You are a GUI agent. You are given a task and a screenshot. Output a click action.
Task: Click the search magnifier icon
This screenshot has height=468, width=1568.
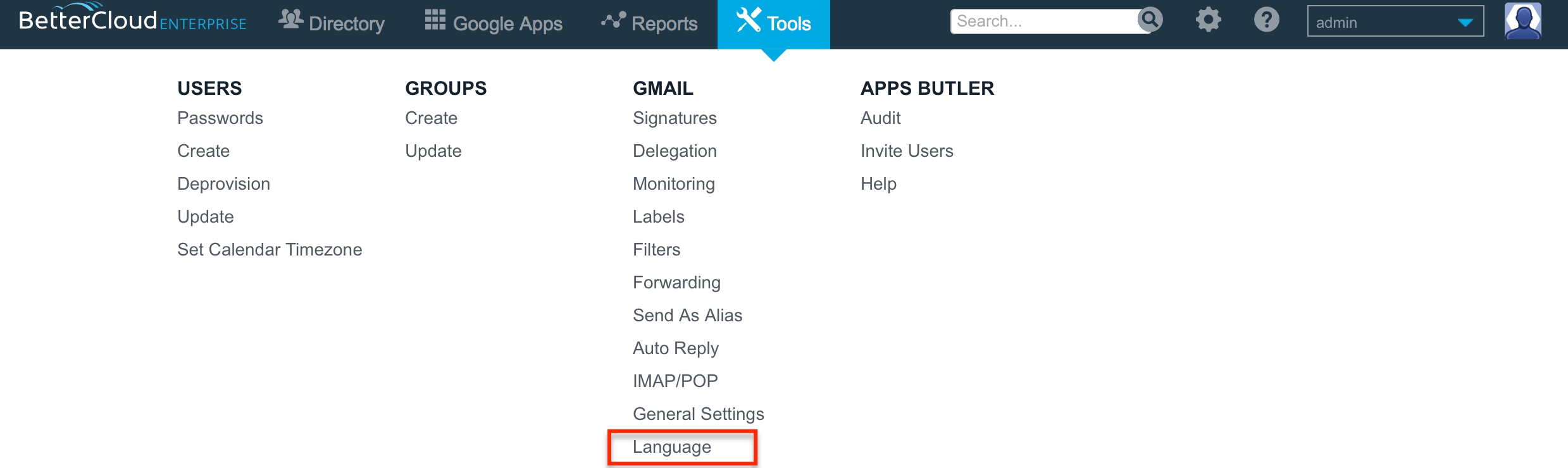pyautogui.click(x=1150, y=20)
